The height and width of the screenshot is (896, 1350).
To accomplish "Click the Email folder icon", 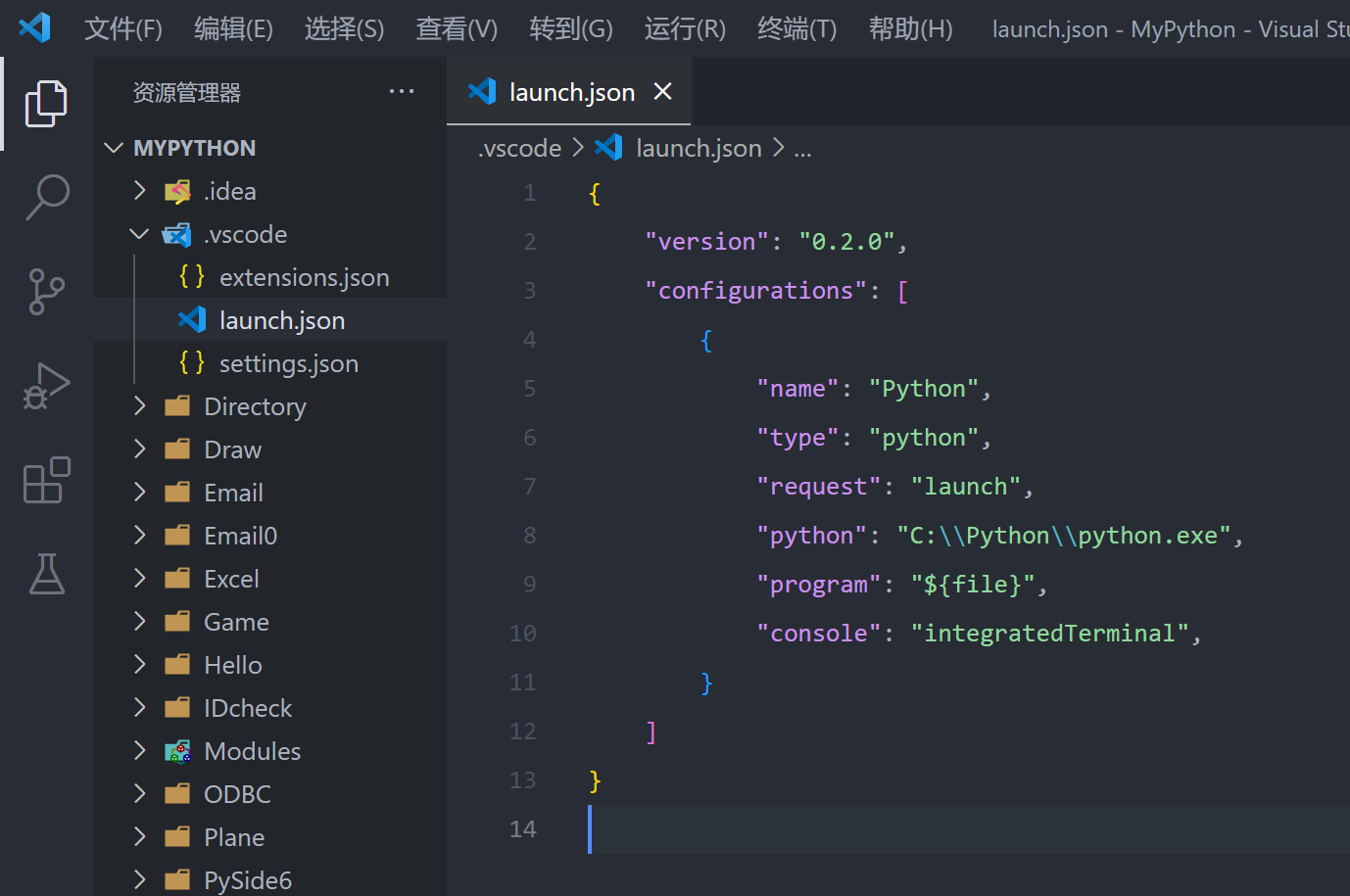I will 177,493.
